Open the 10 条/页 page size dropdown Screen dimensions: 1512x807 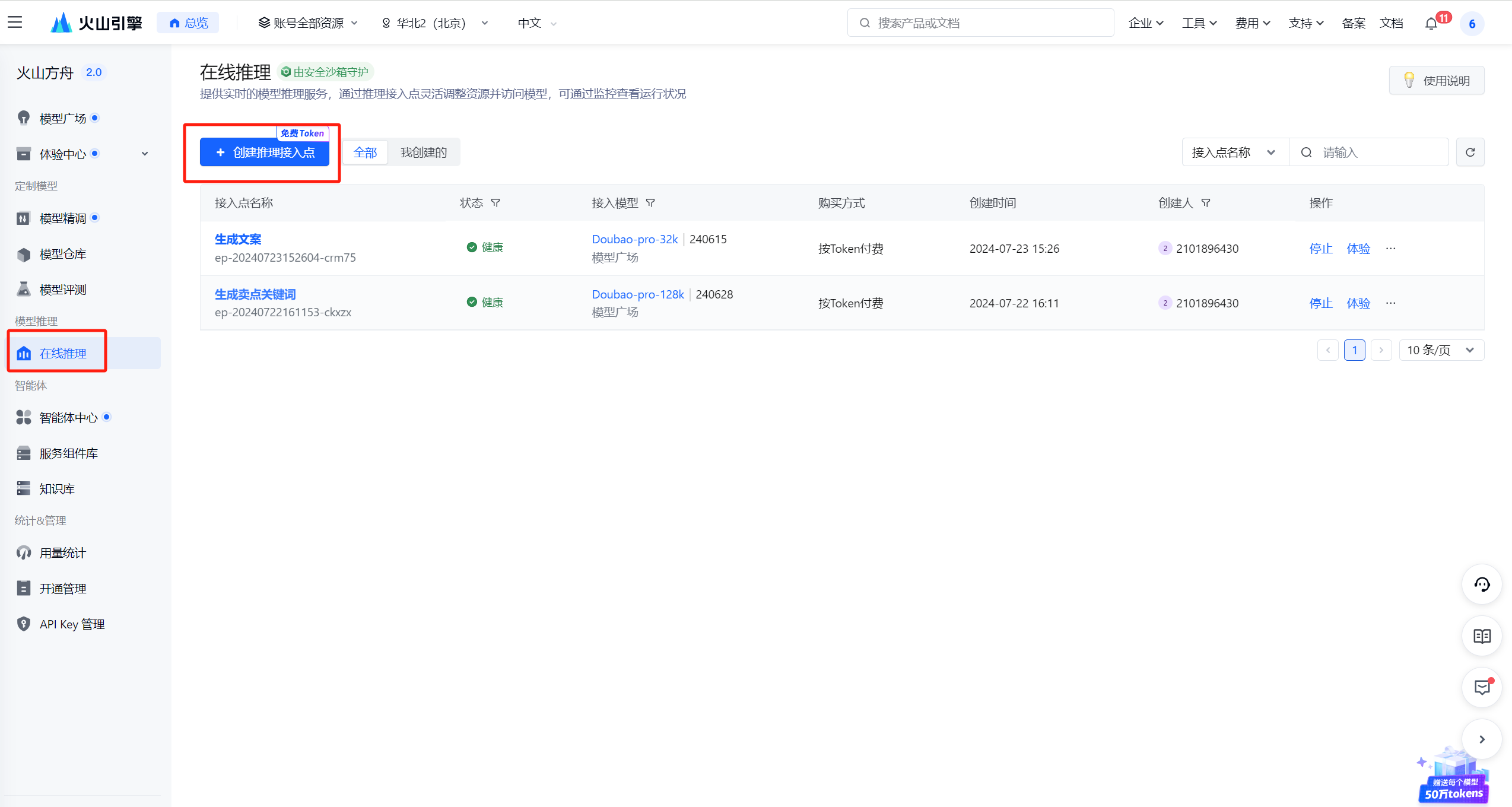pyautogui.click(x=1441, y=350)
